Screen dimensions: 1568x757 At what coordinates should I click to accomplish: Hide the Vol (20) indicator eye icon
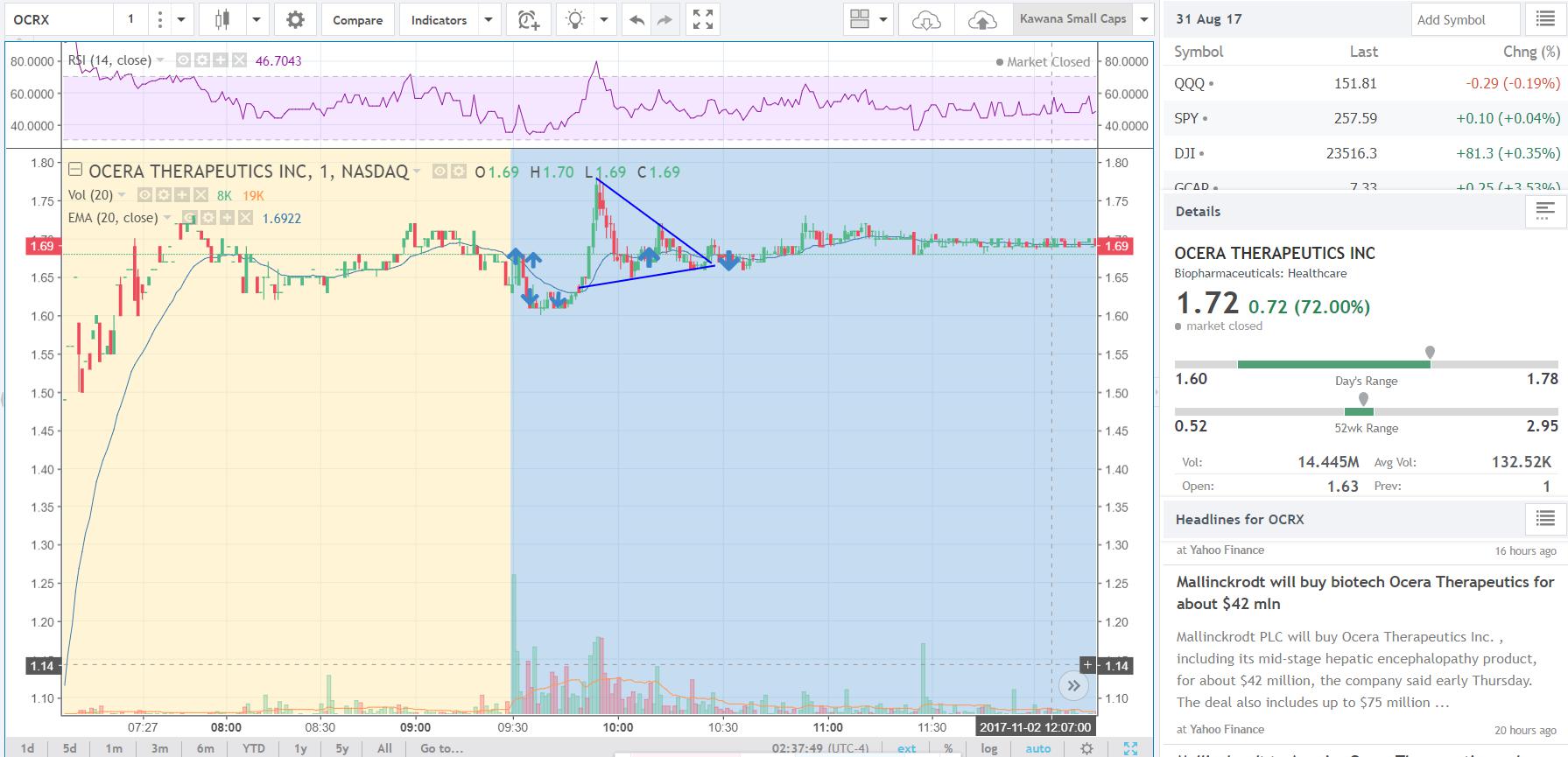(145, 195)
